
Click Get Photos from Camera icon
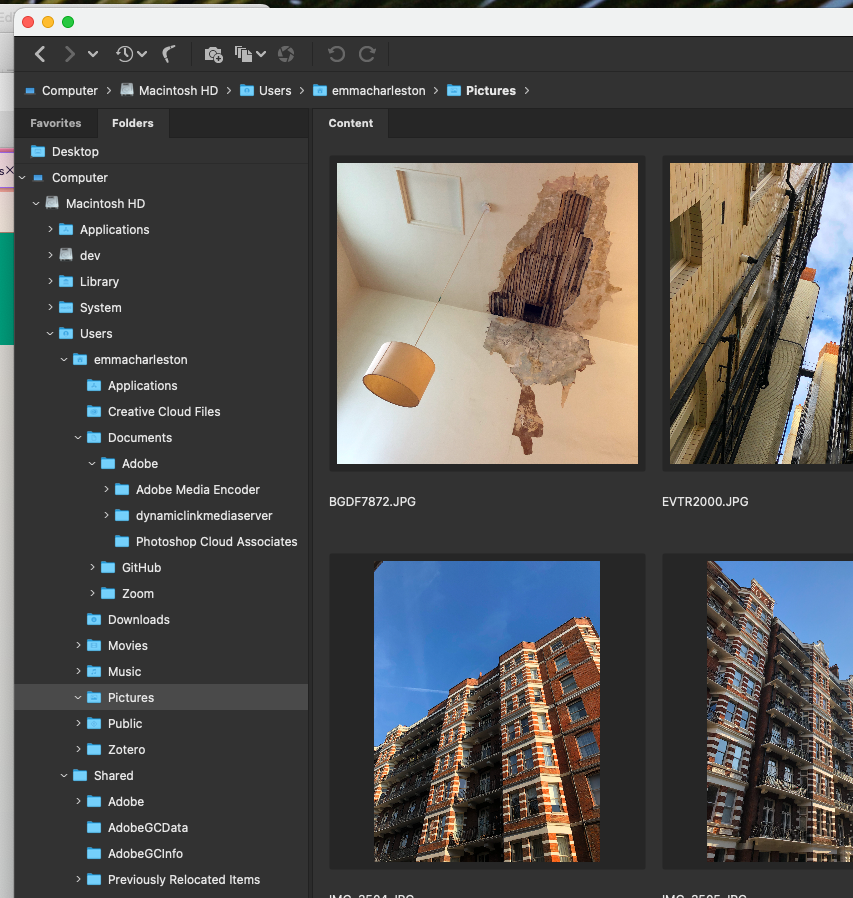214,54
